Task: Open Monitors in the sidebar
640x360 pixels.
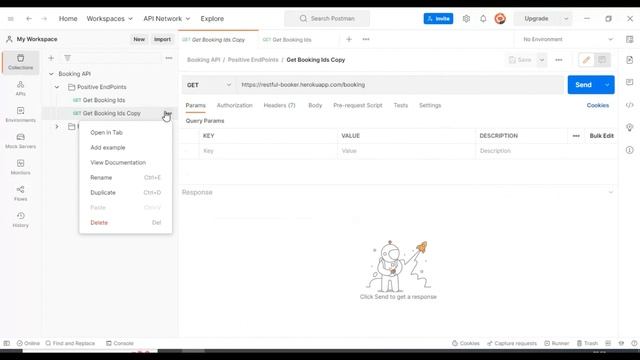Action: coord(20,167)
